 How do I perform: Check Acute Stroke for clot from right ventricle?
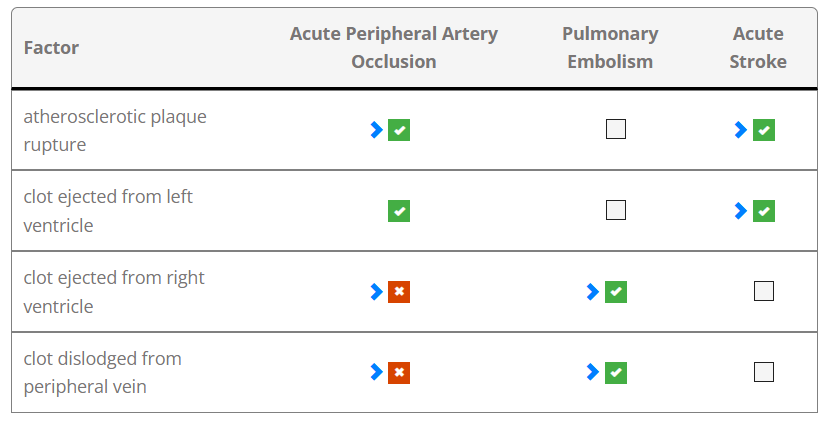[x=764, y=291]
